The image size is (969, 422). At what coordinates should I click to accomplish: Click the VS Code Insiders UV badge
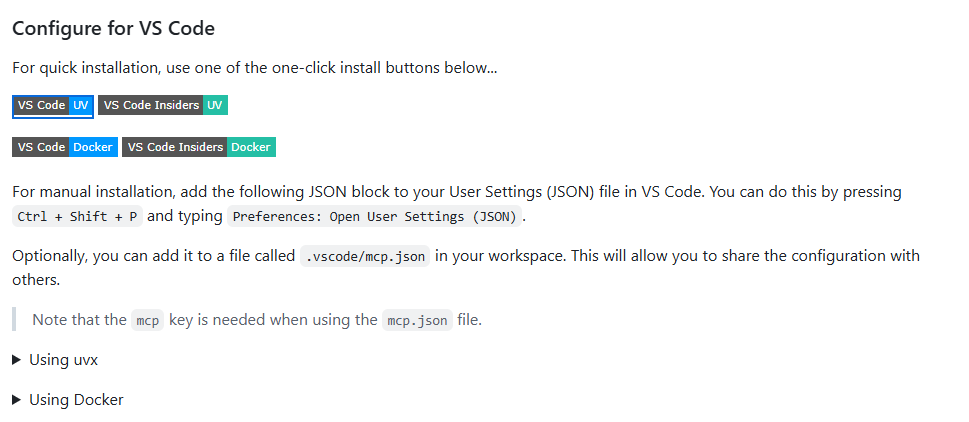(163, 106)
